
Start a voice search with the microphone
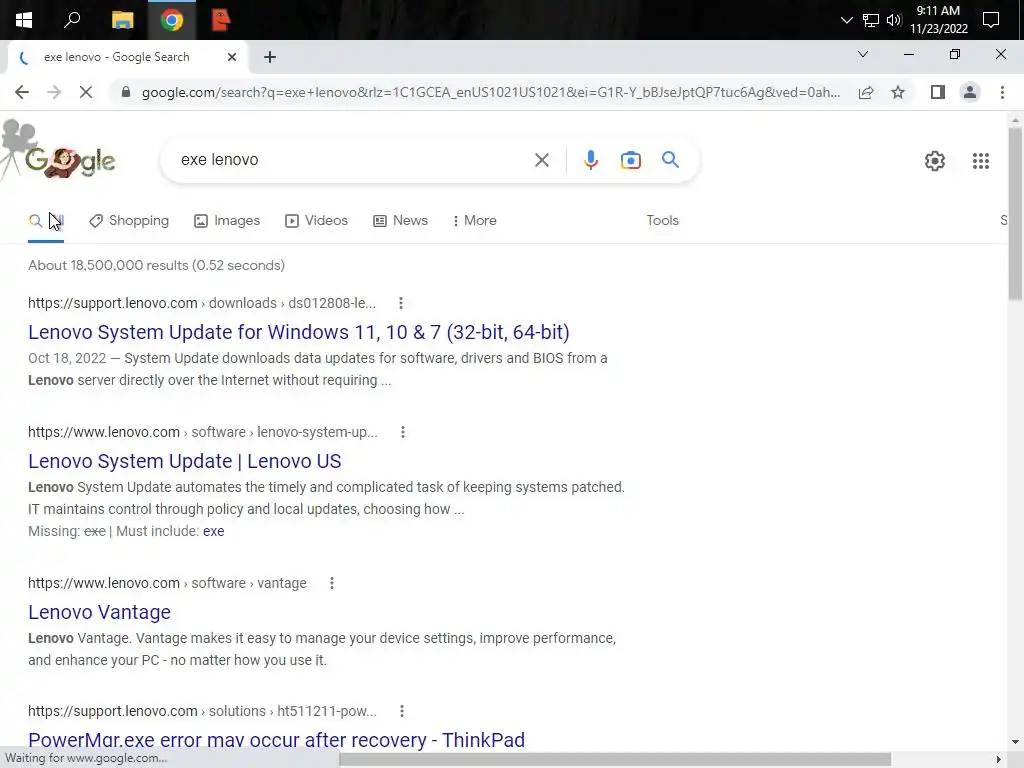tap(590, 160)
